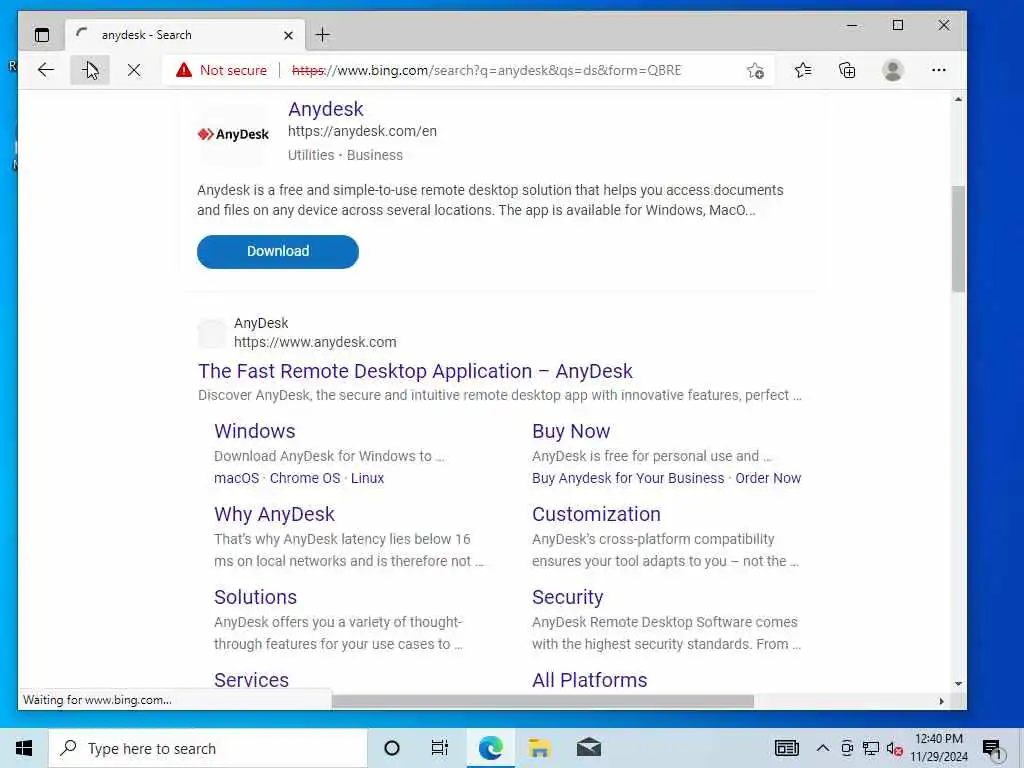Open the Chrome OS link
The height and width of the screenshot is (768, 1024).
305,478
